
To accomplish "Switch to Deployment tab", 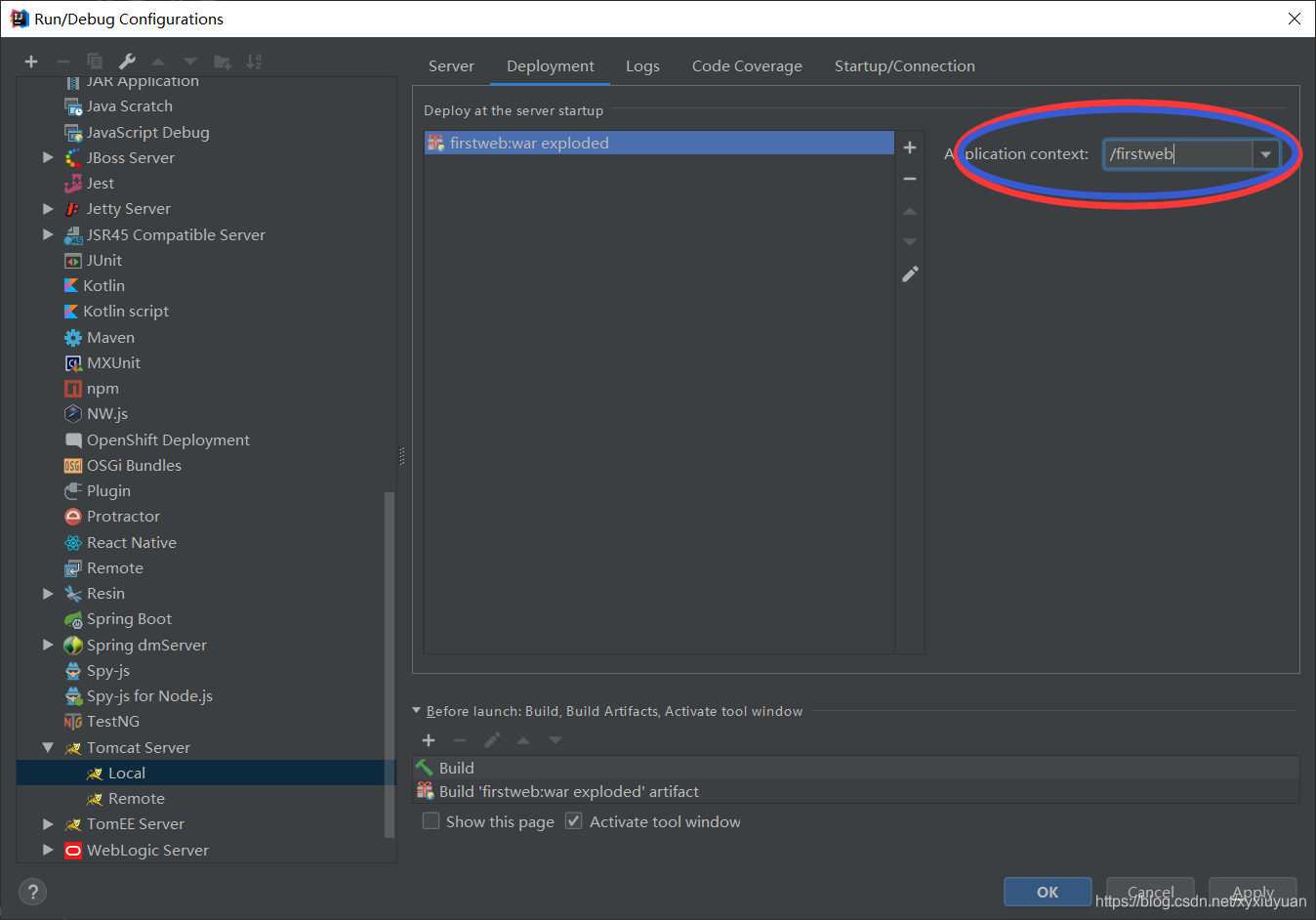I will [551, 66].
